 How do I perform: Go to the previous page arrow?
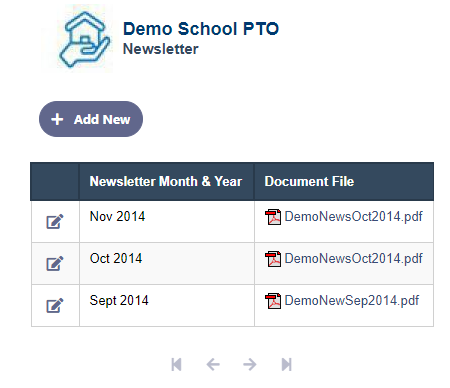pos(213,364)
